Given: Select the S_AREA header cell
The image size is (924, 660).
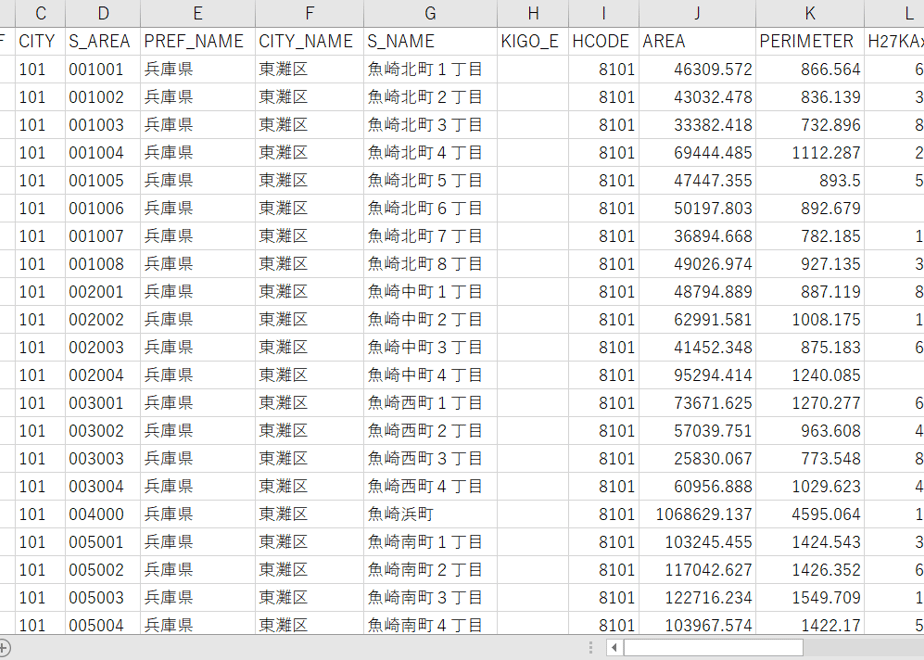Looking at the screenshot, I should point(103,41).
